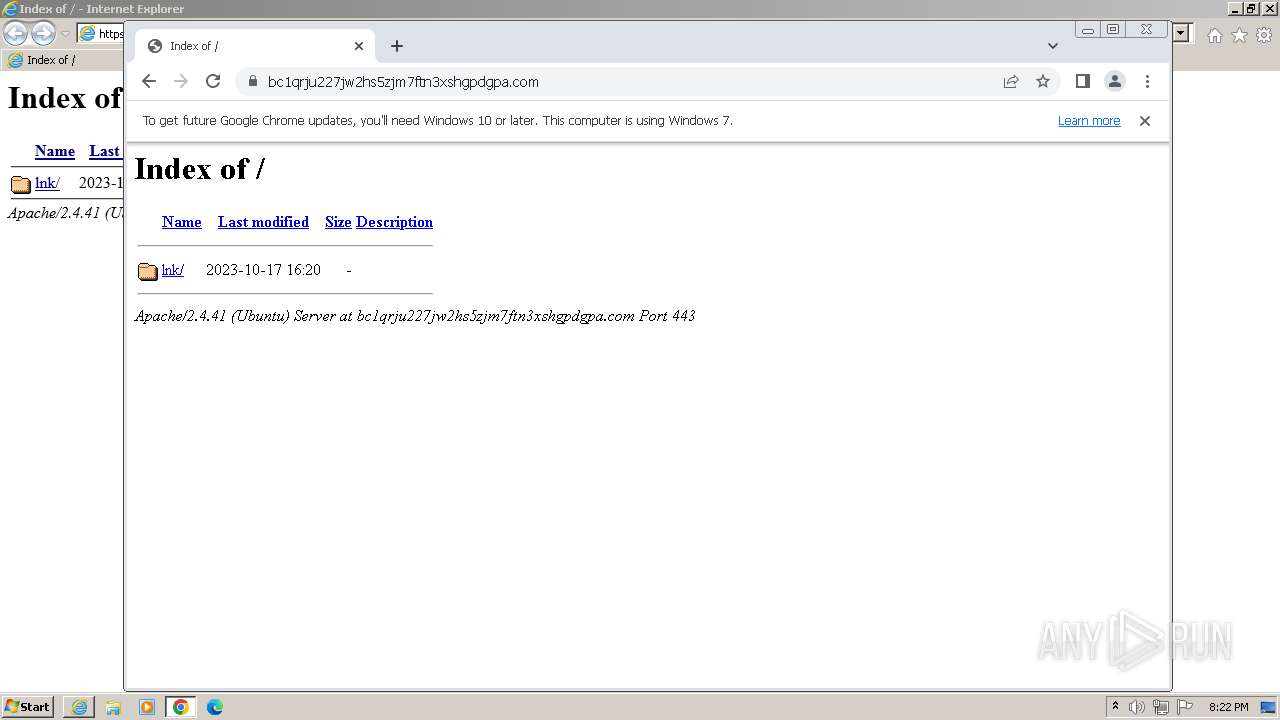Image resolution: width=1280 pixels, height=720 pixels.
Task: Switch to Chrome via the taskbar icon
Action: tap(181, 707)
